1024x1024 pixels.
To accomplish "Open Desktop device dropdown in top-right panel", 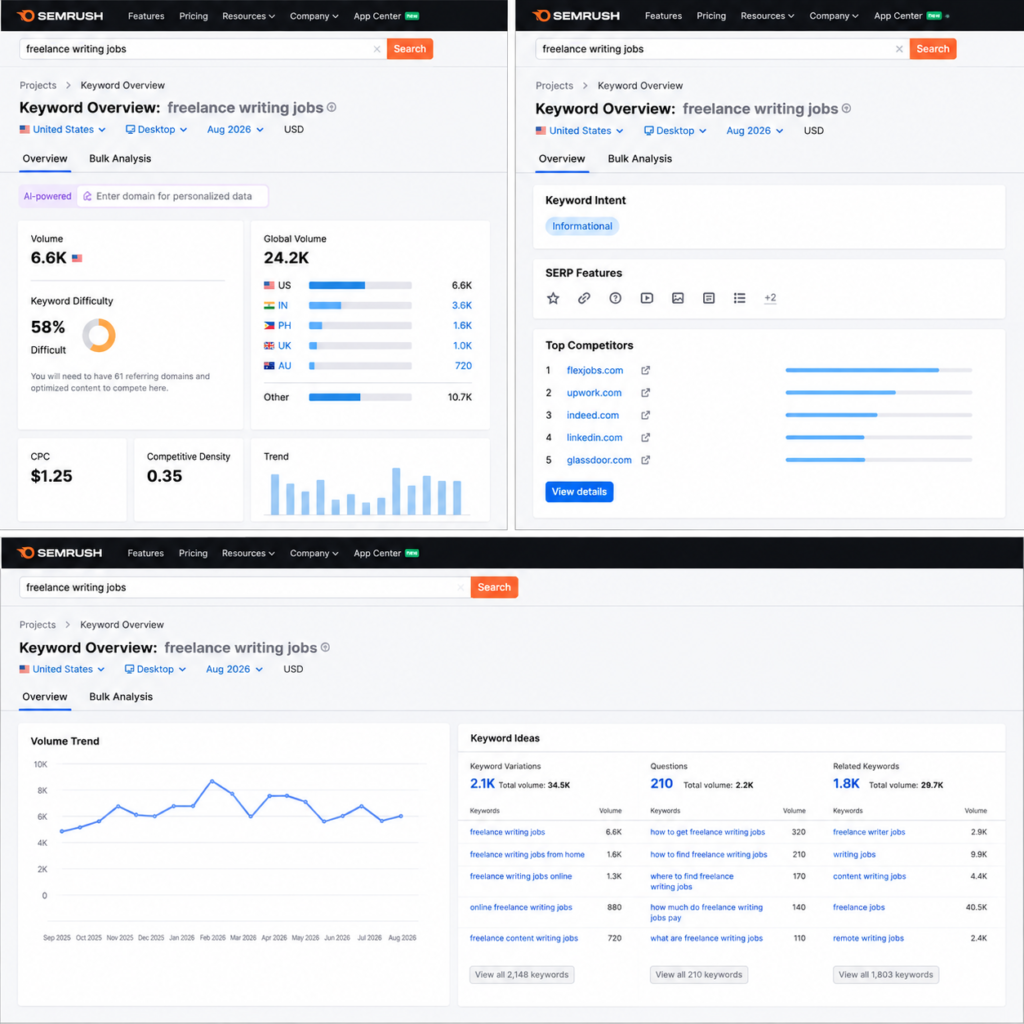I will coord(675,131).
